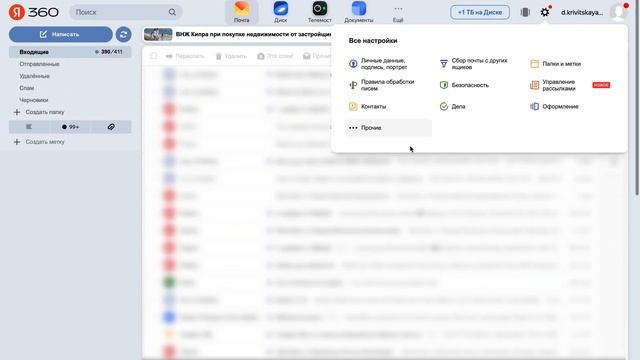Click the search magnifier icon

tap(172, 12)
